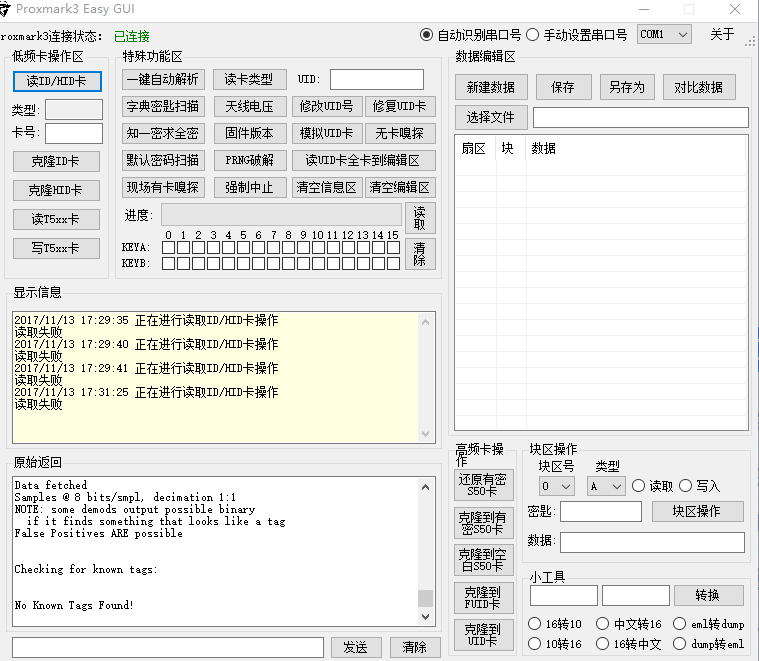Click the command input box beside 发送
The image size is (759, 661).
168,647
